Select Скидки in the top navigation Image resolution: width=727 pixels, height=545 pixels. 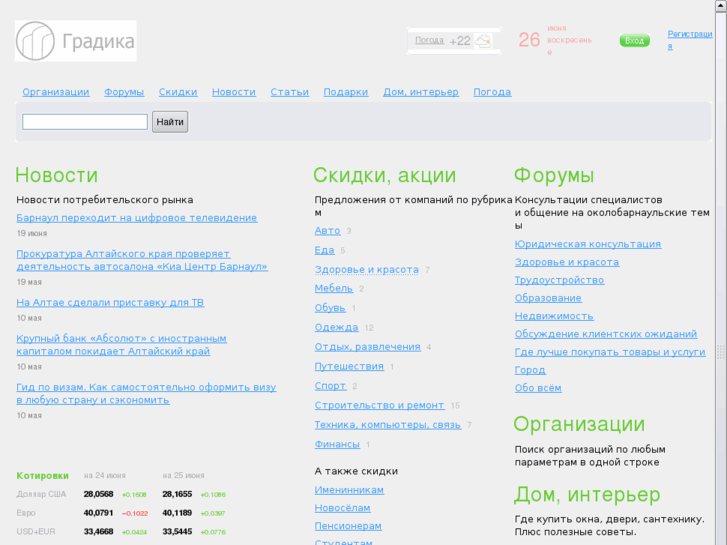point(178,92)
